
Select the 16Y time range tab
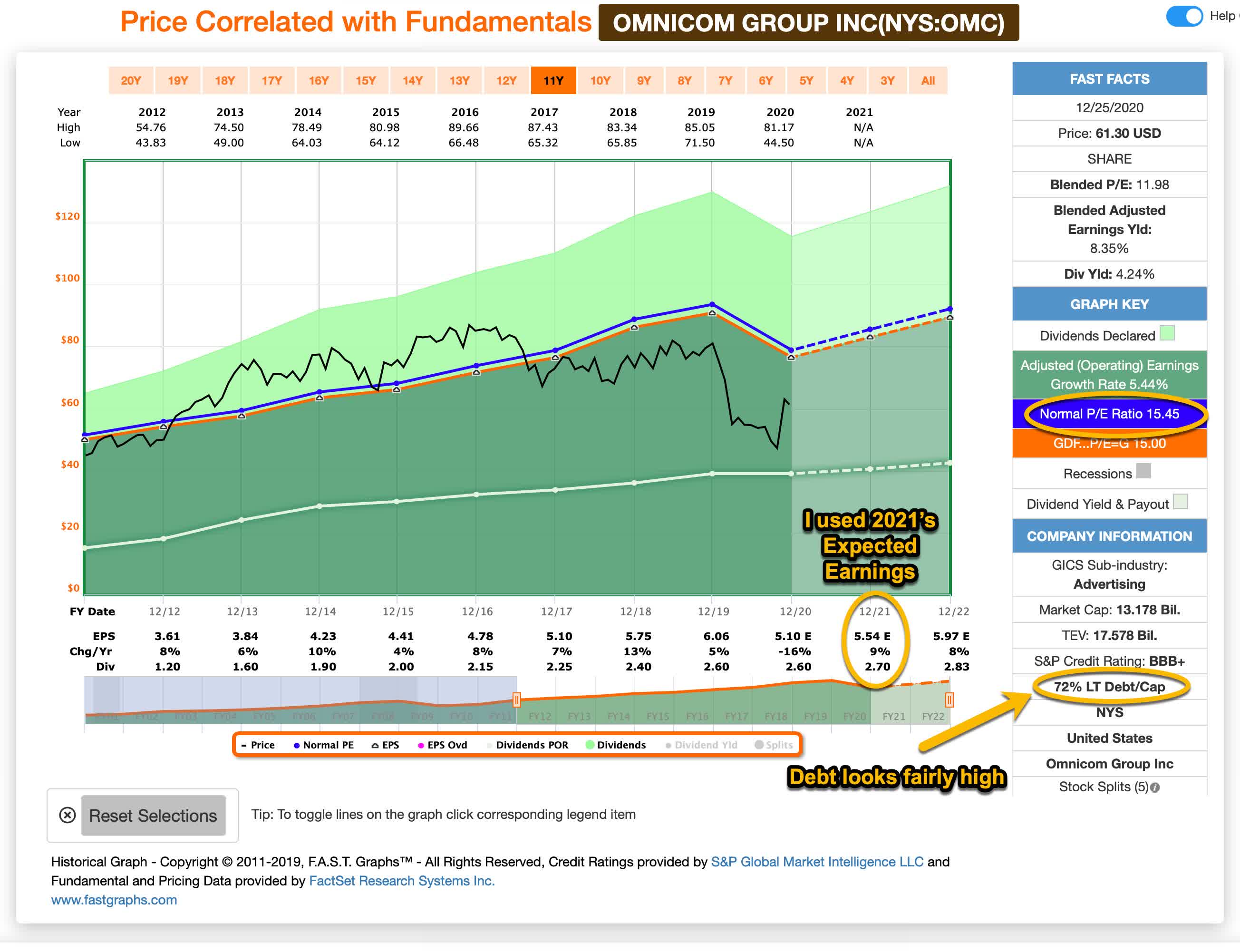tap(319, 80)
